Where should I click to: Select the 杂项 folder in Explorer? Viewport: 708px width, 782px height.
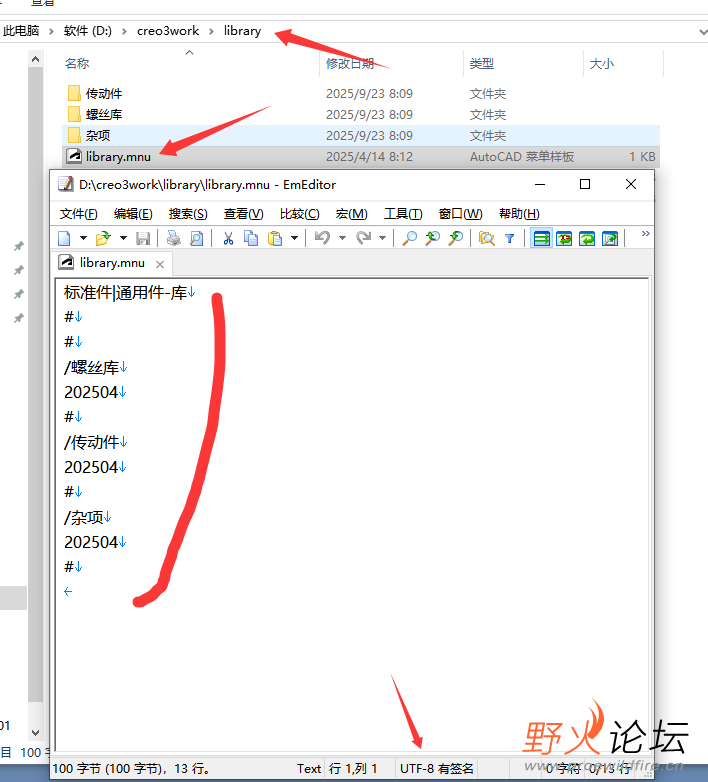click(361, 135)
